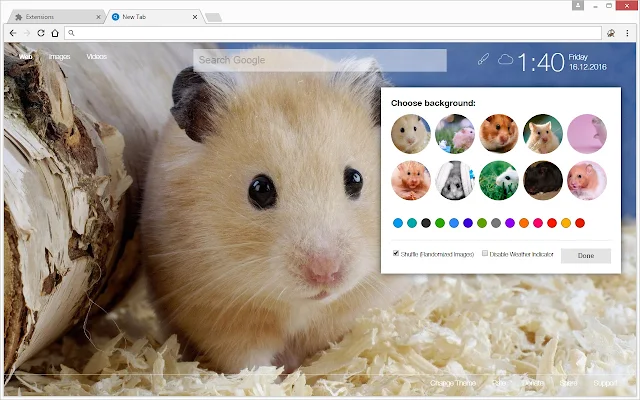Pick the gray color swatch

point(496,223)
